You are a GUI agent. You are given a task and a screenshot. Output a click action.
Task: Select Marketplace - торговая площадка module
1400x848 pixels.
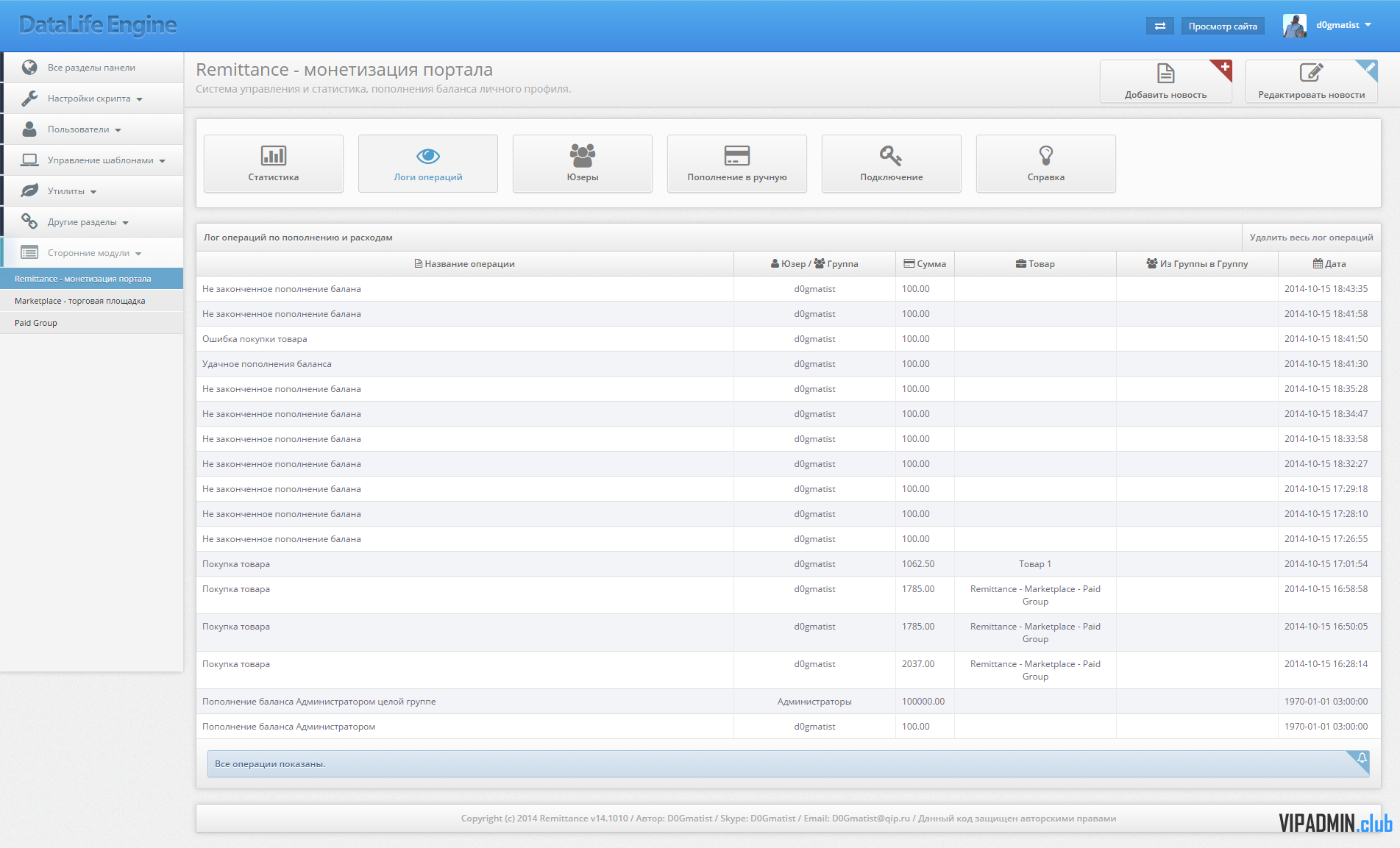pos(92,301)
